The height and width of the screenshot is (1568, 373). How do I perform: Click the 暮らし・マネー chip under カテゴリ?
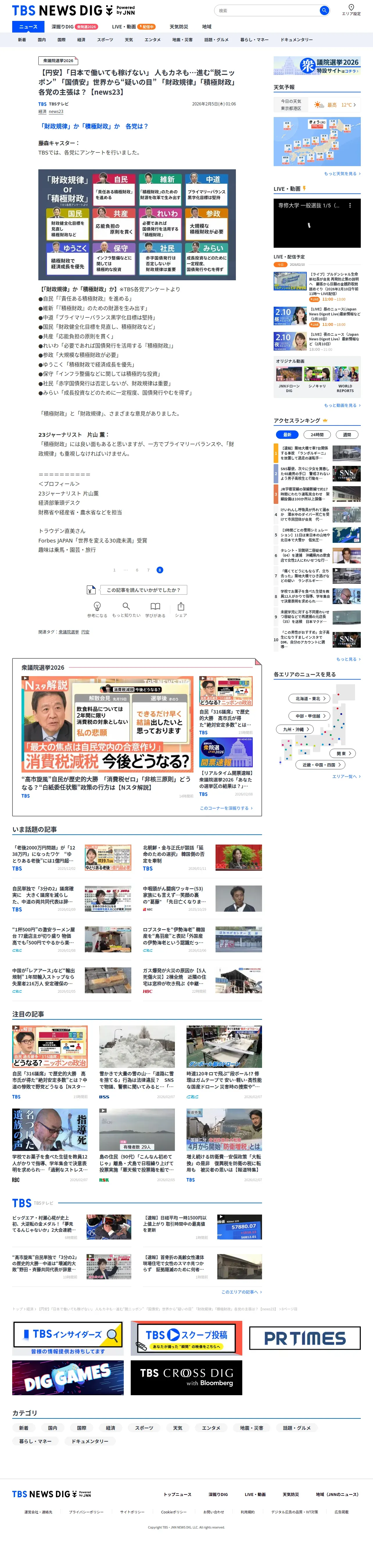tap(35, 1441)
